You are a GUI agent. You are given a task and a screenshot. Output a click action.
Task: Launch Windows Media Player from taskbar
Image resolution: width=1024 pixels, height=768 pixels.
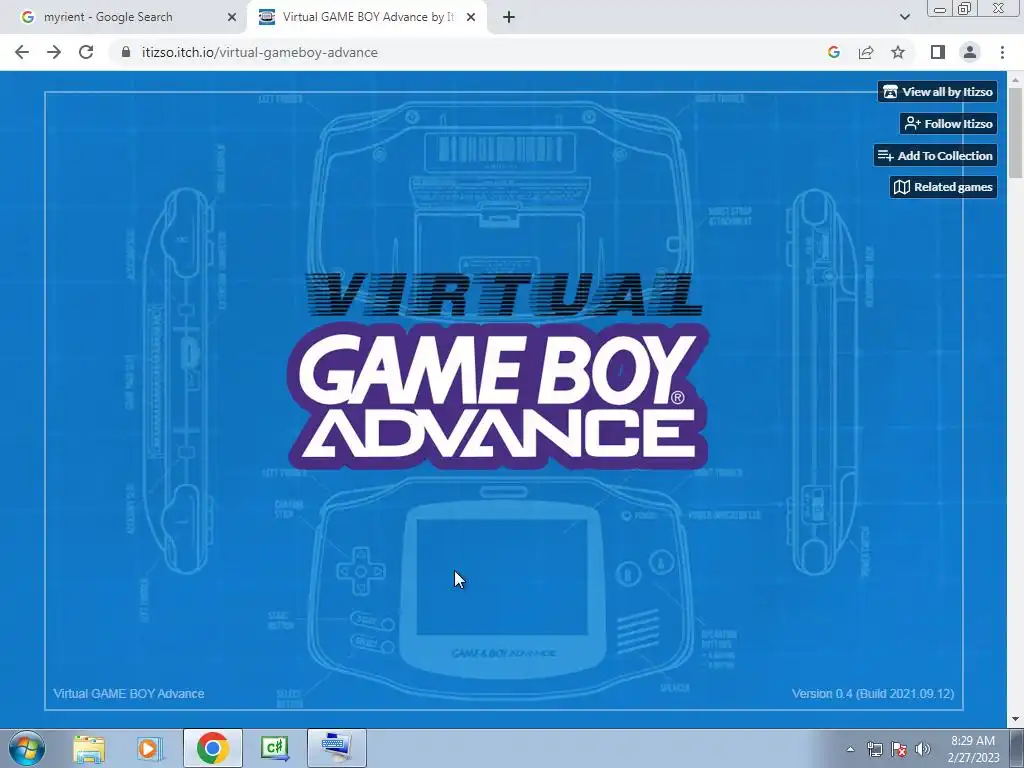tap(149, 748)
